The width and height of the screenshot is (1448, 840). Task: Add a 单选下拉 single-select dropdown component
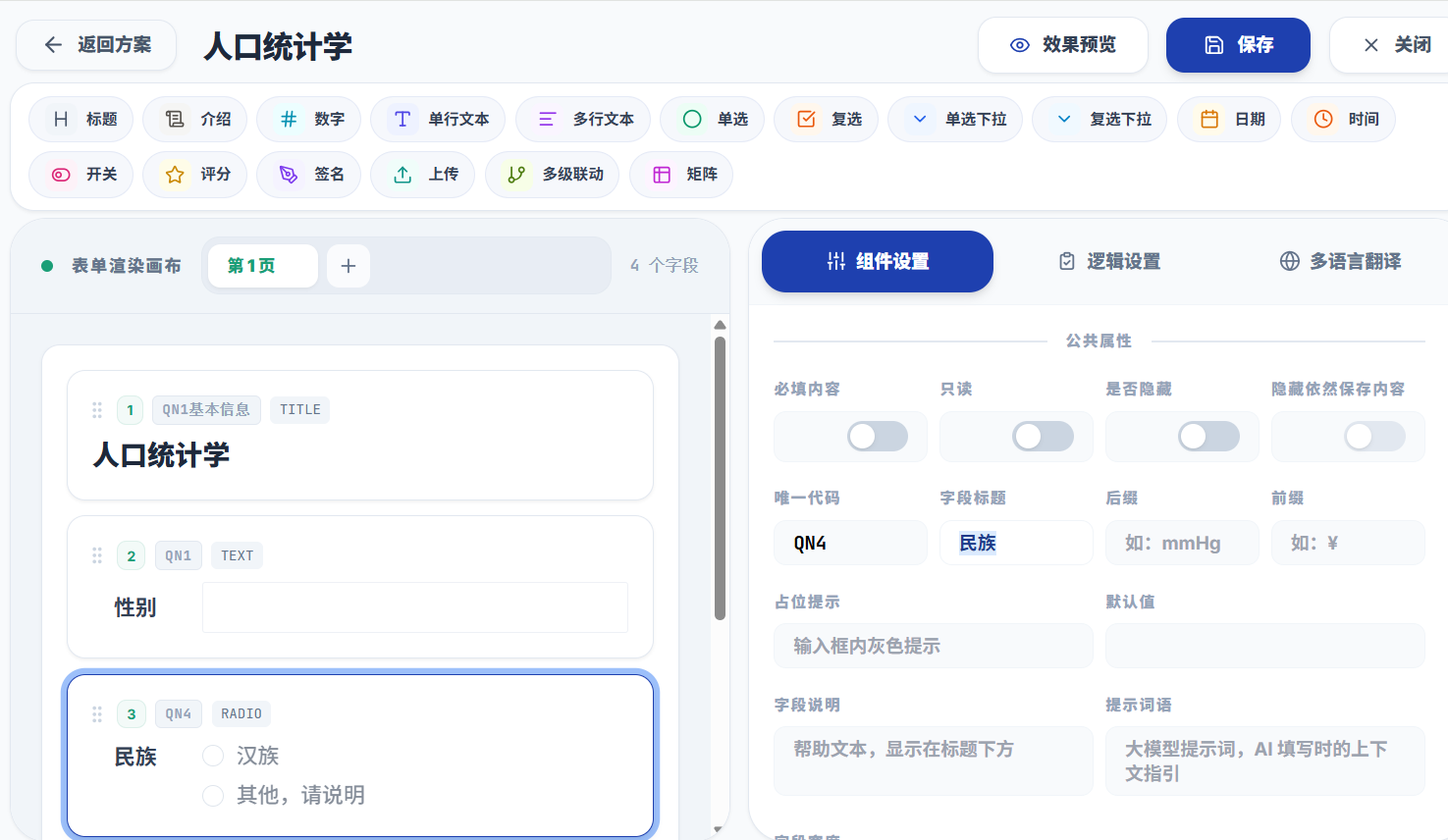coord(955,120)
